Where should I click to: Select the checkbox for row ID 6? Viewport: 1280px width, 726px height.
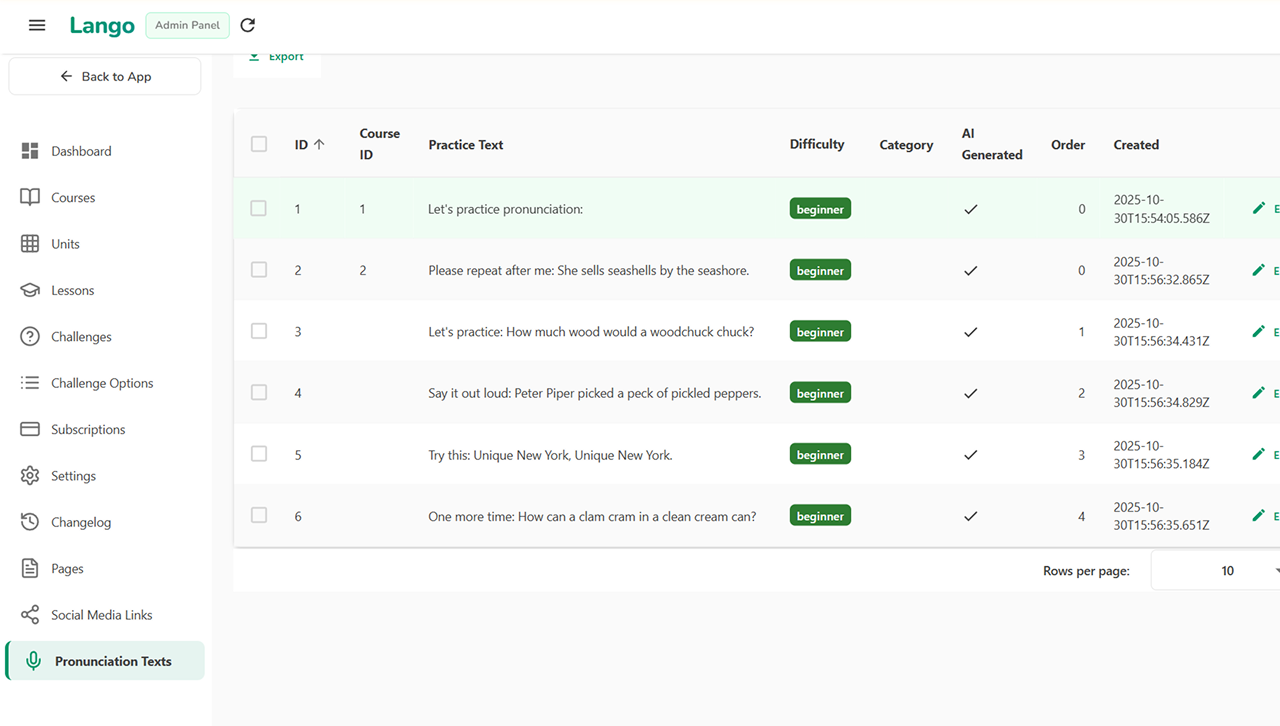coord(259,515)
